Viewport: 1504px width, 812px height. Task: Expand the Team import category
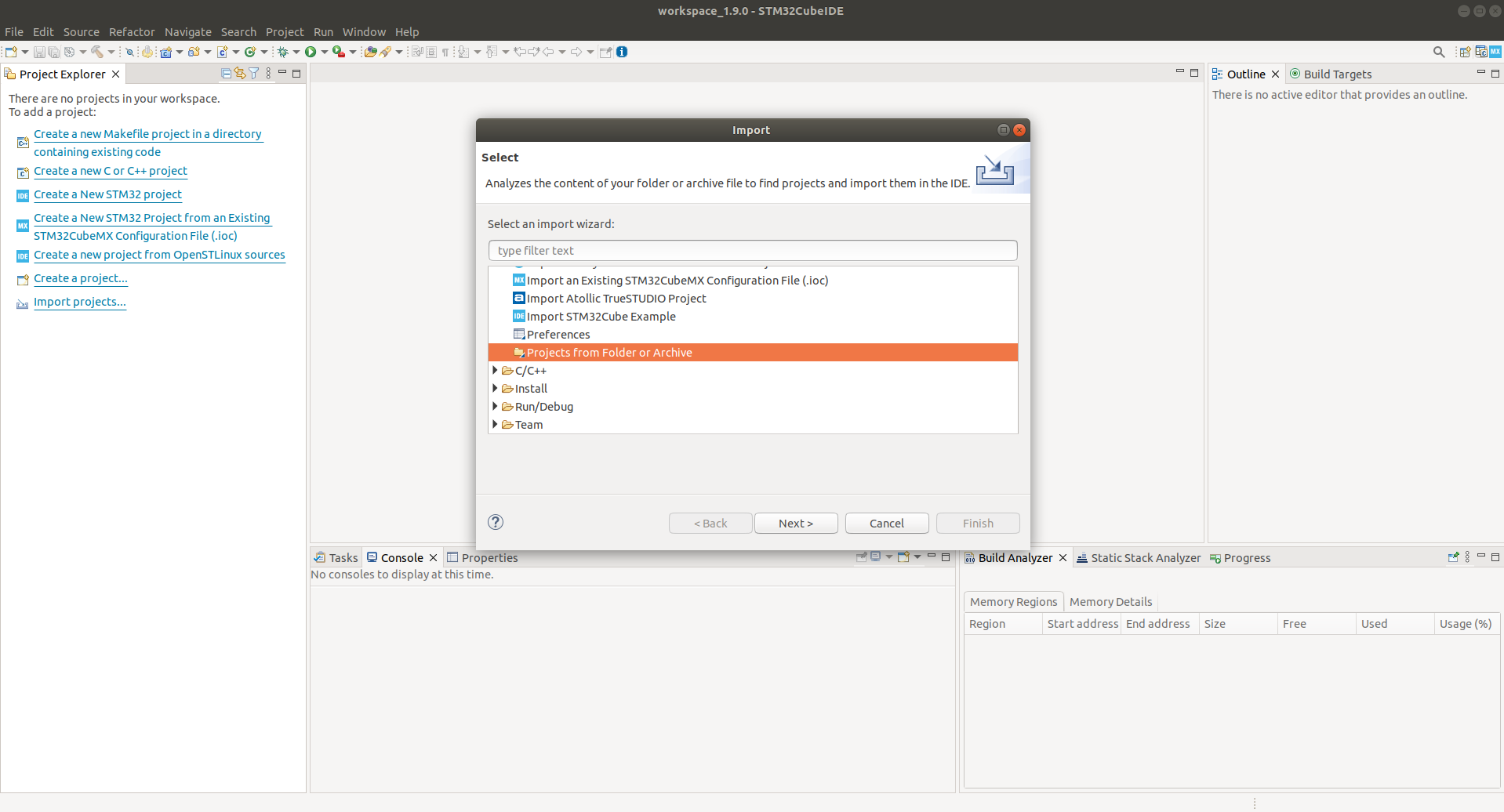point(495,424)
